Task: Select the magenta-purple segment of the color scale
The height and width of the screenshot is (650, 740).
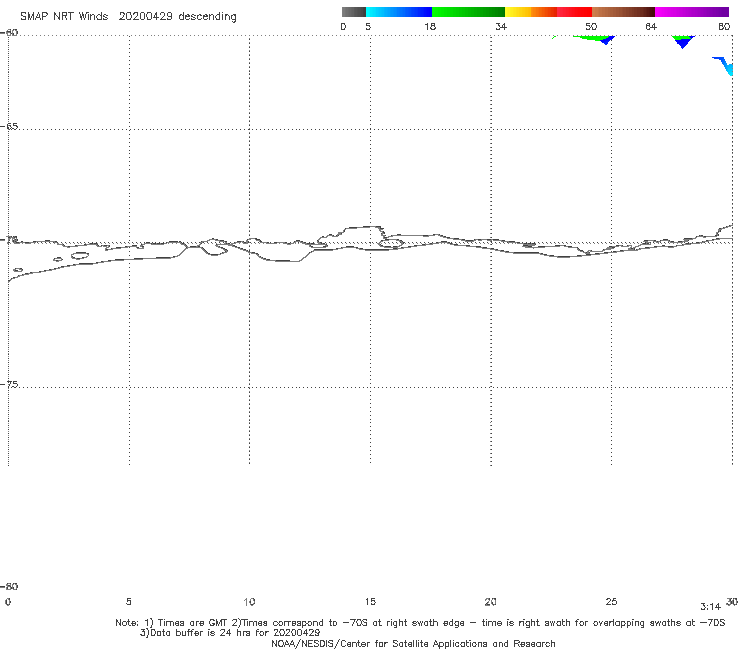Action: click(692, 12)
